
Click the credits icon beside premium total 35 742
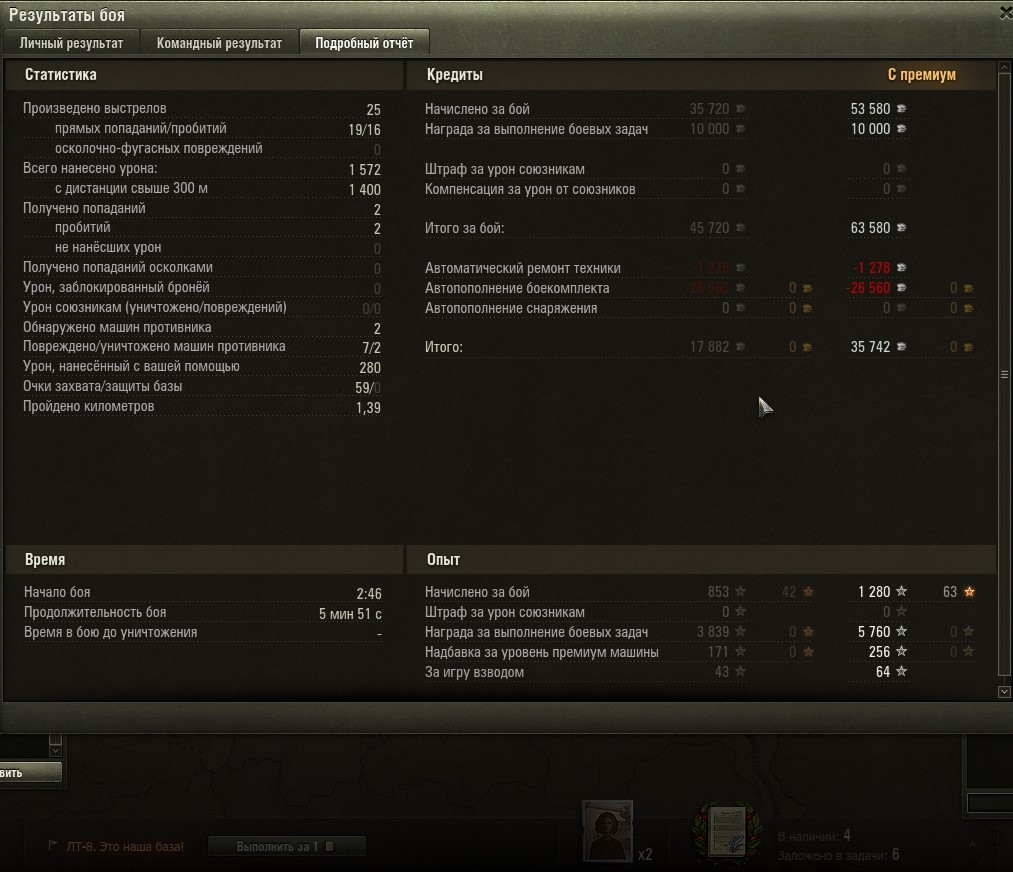coord(901,347)
